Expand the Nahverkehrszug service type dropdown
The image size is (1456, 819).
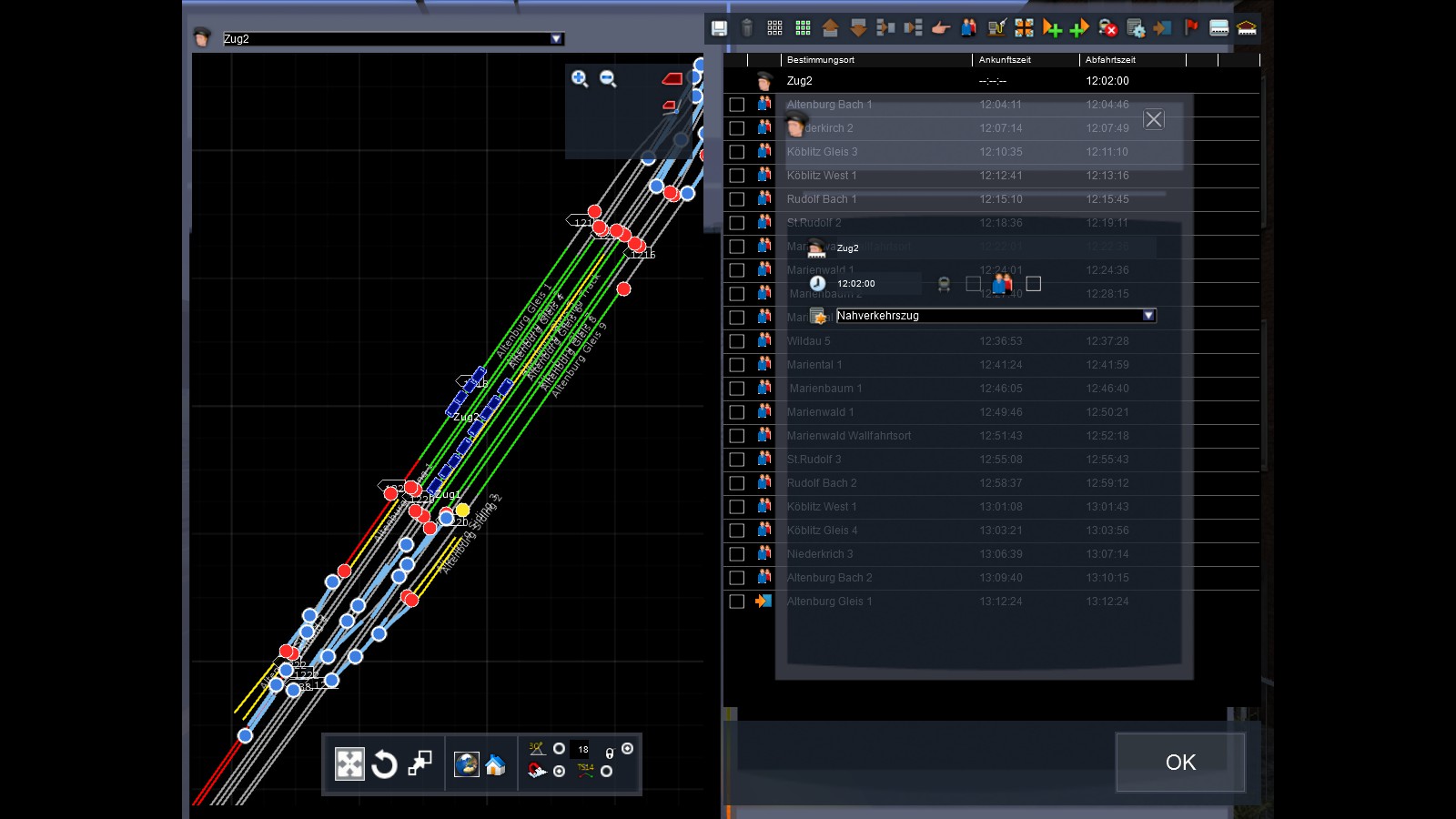tap(1148, 316)
